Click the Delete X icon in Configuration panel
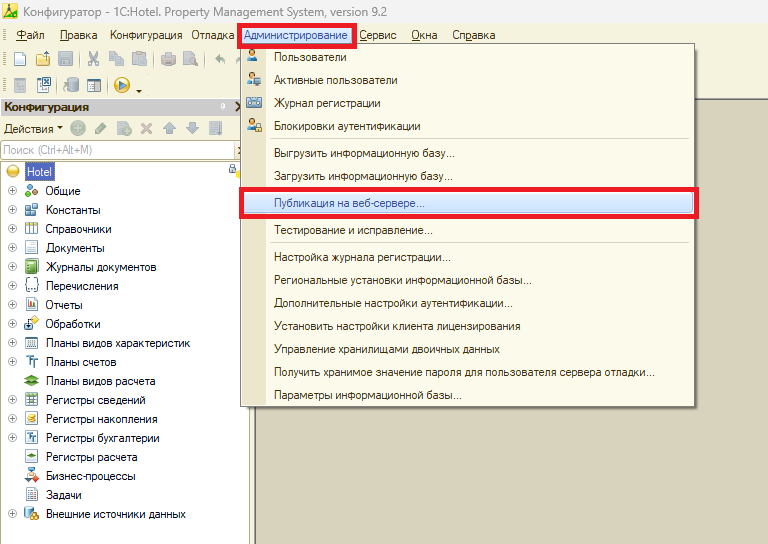The image size is (768, 544). click(x=146, y=128)
